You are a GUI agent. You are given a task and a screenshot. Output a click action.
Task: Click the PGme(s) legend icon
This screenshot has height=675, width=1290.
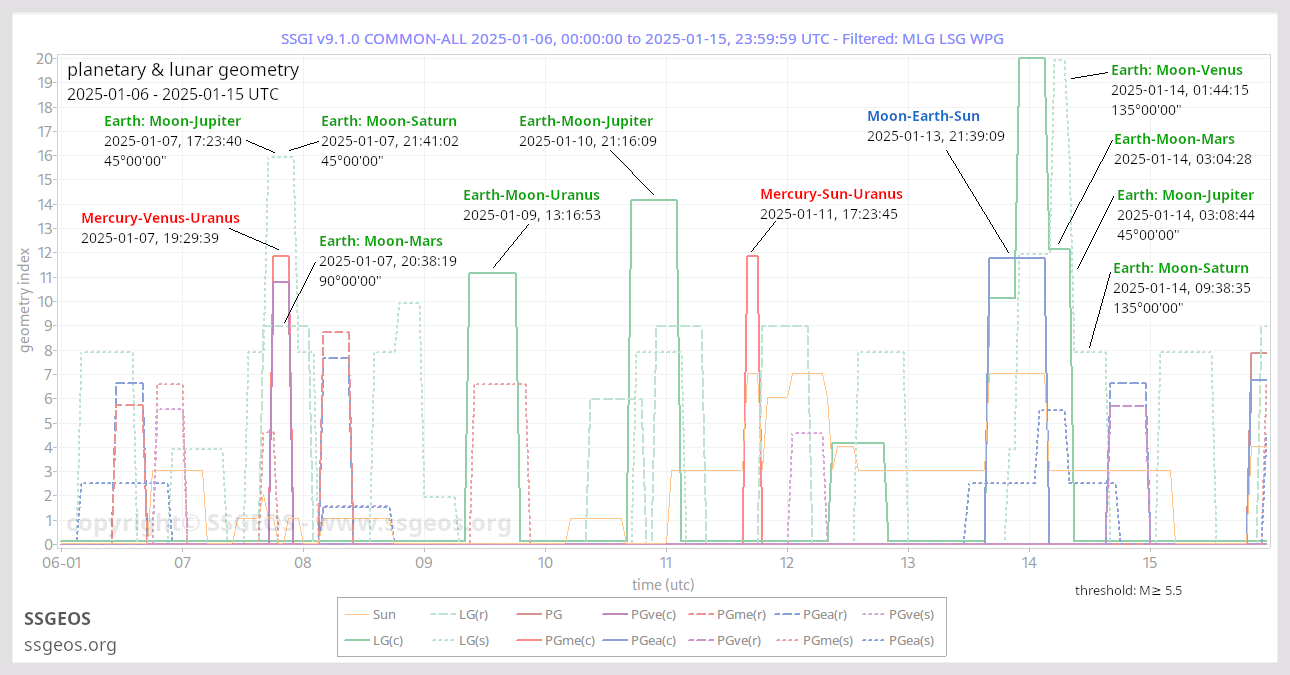tap(788, 641)
